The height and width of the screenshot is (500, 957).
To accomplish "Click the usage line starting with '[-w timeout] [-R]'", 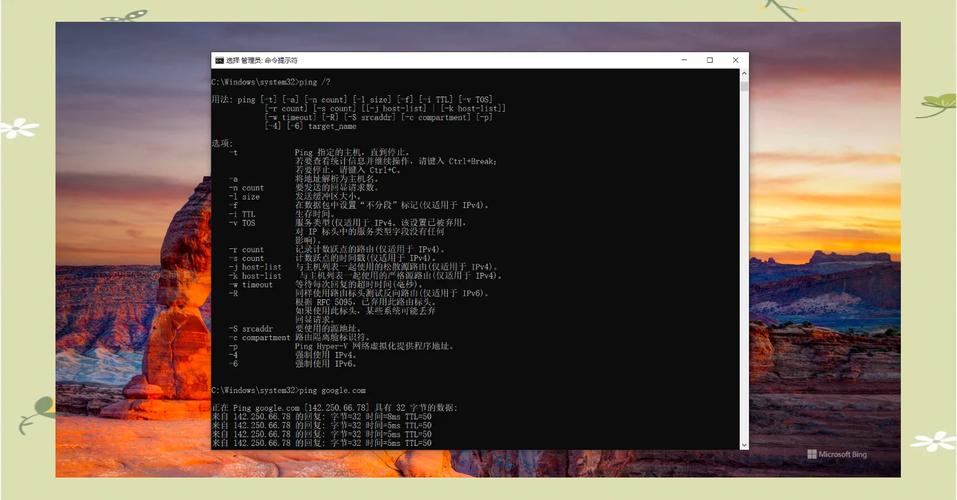I will pos(378,117).
